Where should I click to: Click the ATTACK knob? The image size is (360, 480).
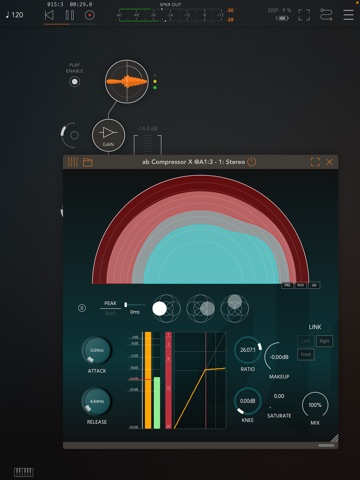point(97,350)
